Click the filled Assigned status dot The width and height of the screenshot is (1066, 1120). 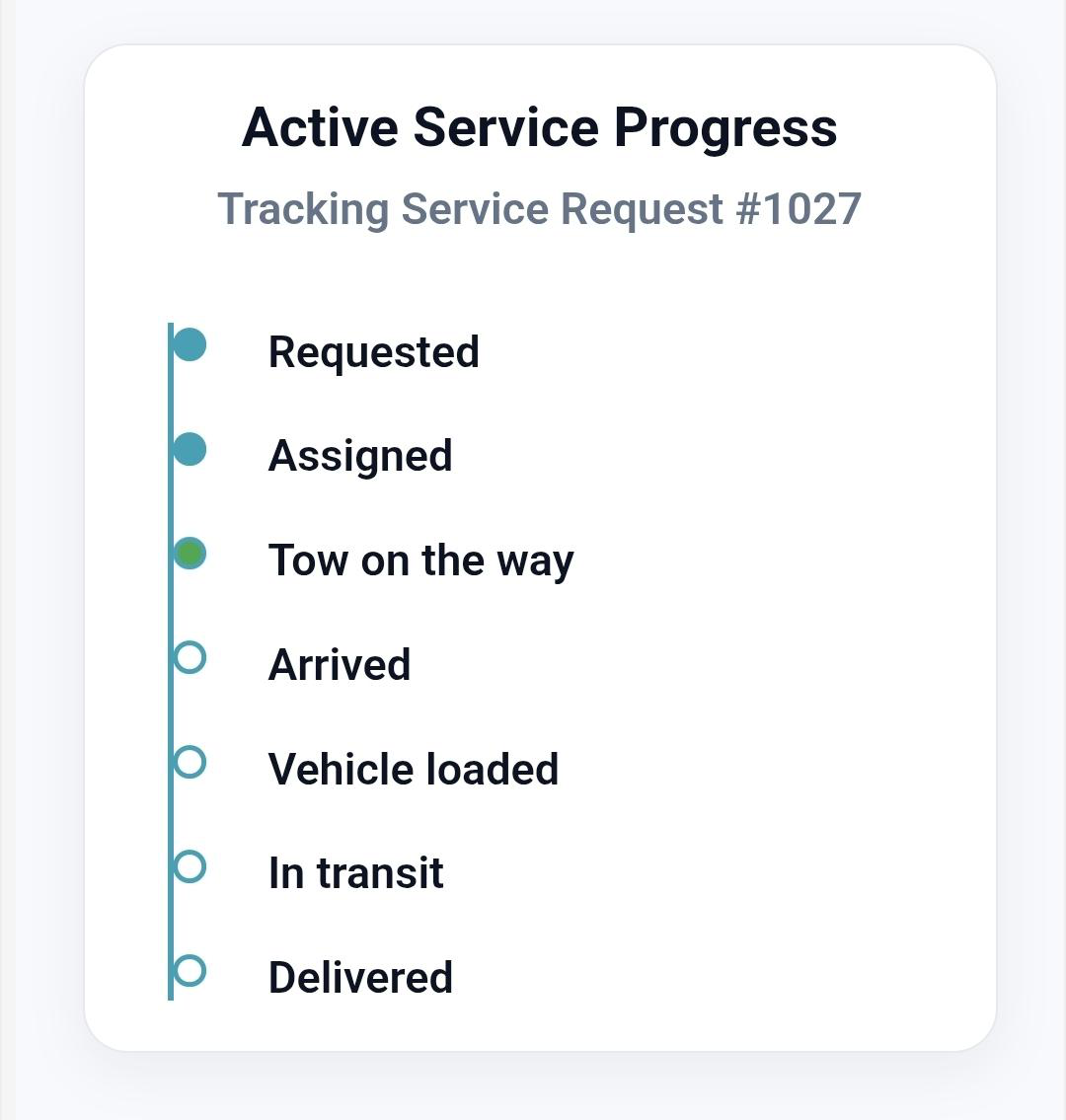[189, 449]
